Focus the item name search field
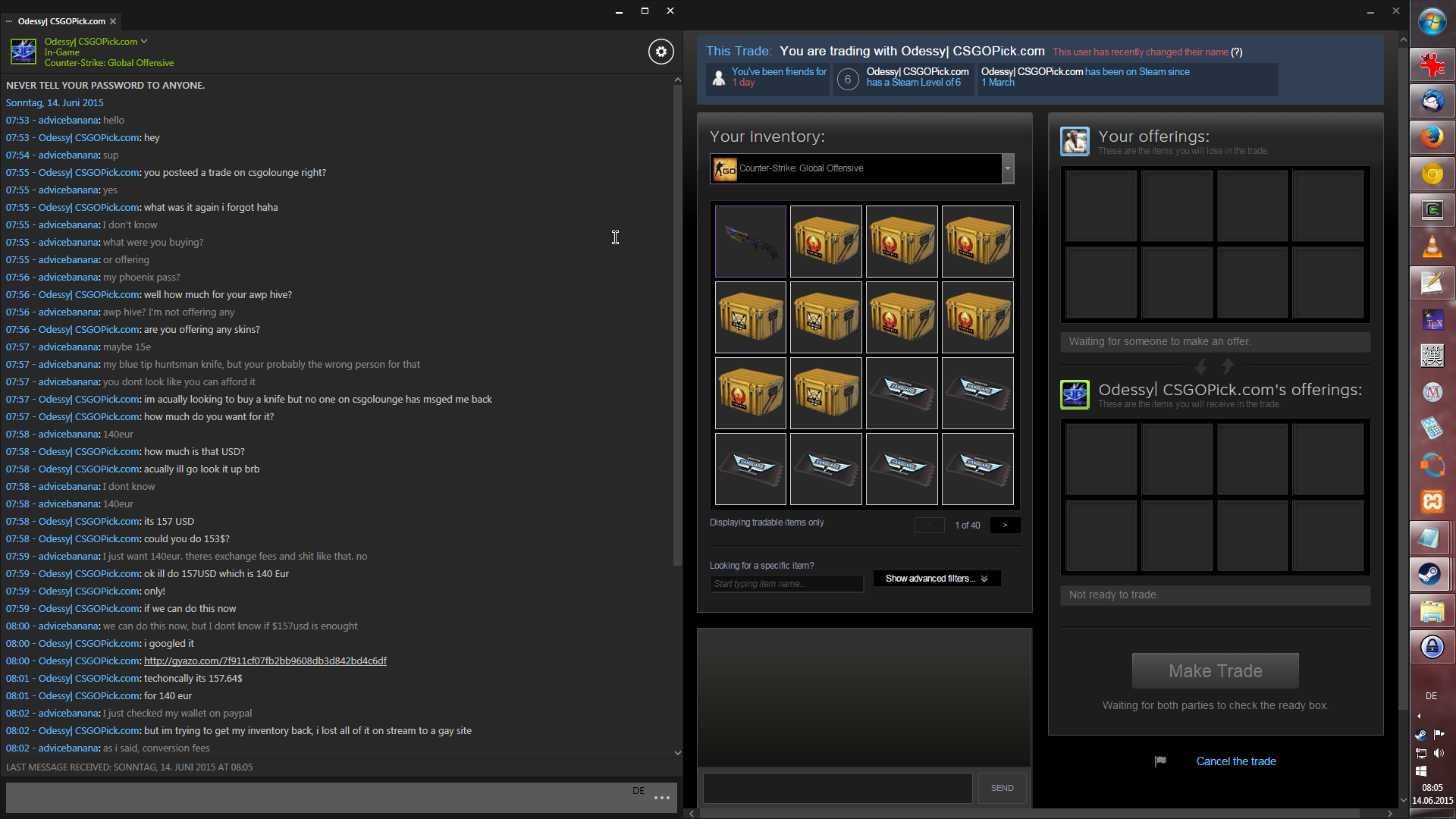Image resolution: width=1456 pixels, height=819 pixels. pyautogui.click(x=786, y=584)
